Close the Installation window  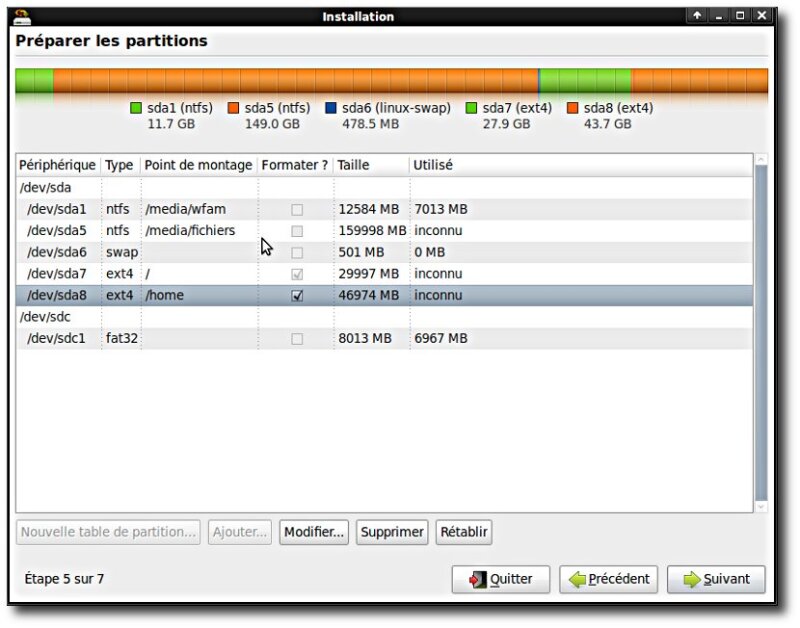coord(762,15)
